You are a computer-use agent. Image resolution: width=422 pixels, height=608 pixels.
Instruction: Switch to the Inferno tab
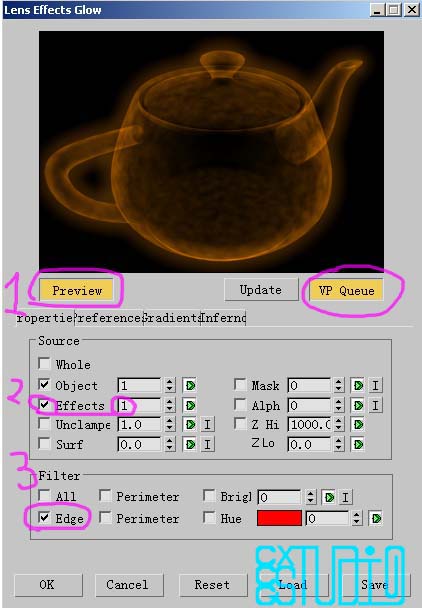(223, 318)
